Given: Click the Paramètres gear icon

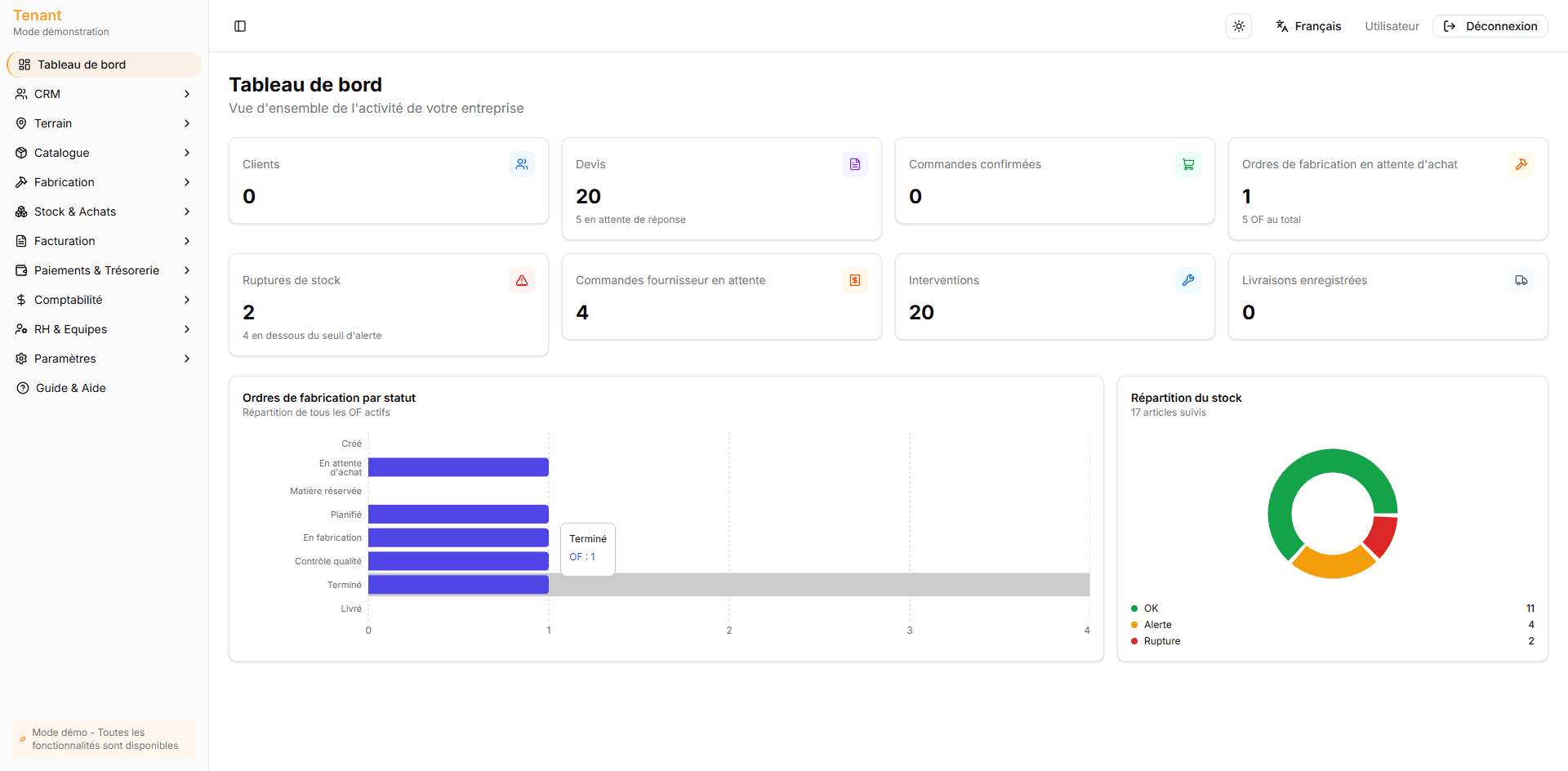Looking at the screenshot, I should 21,359.
